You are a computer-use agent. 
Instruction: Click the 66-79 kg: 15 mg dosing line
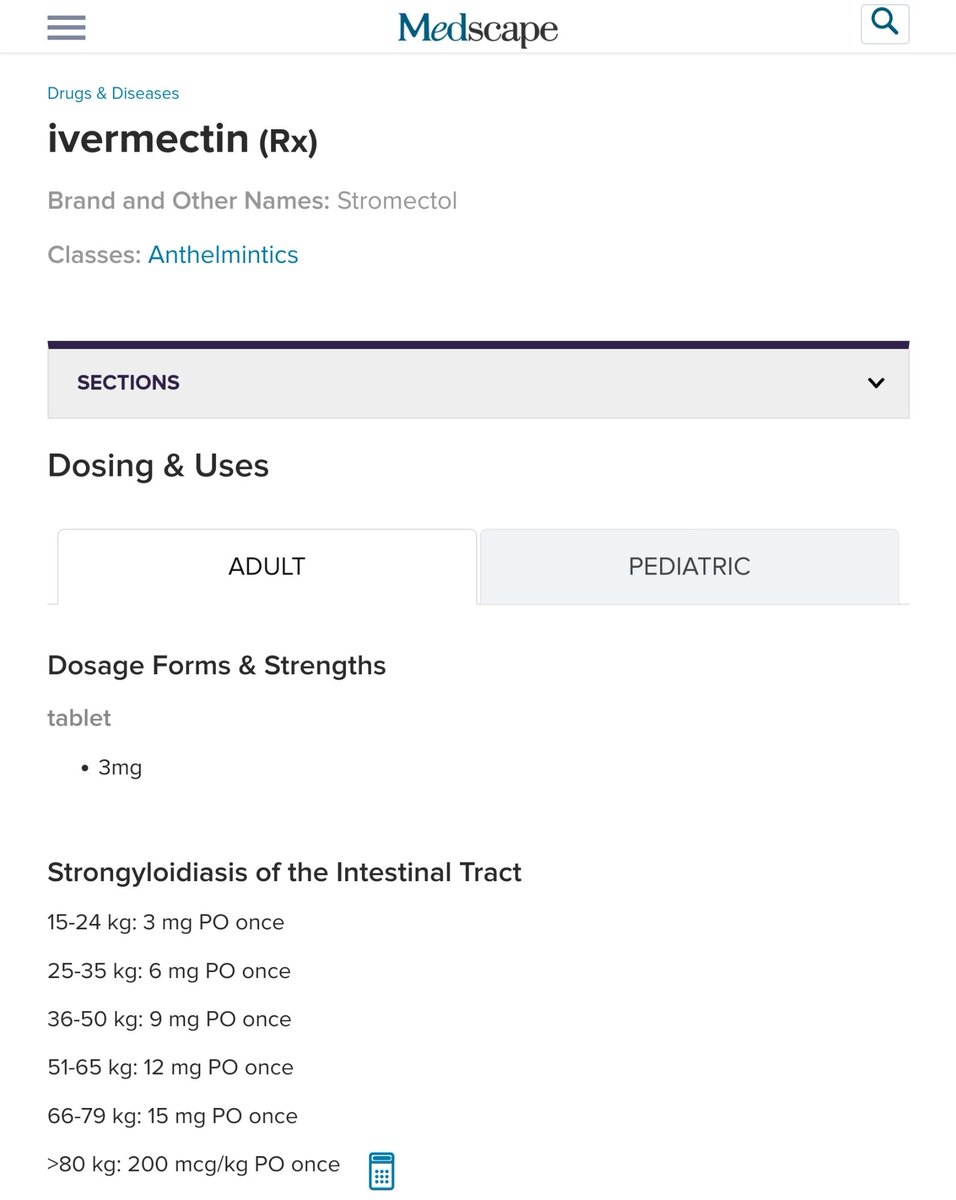coord(173,1116)
